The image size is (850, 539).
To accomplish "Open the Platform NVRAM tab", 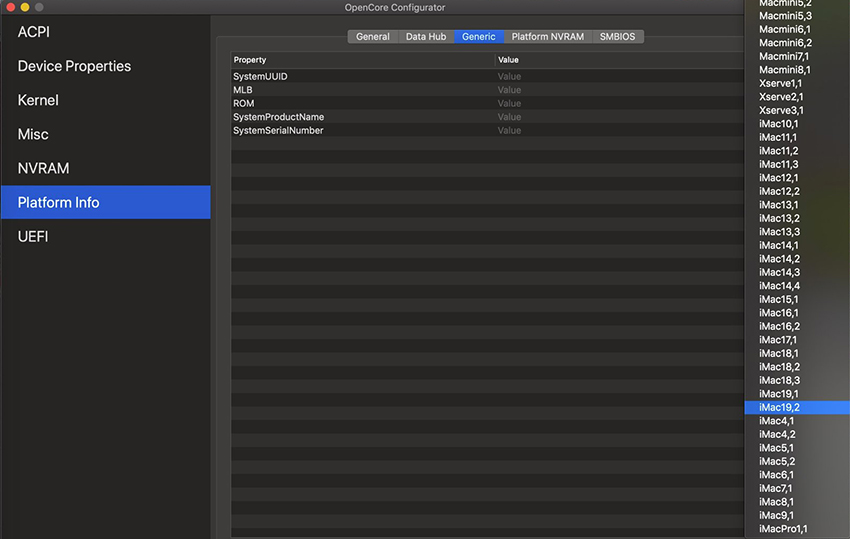I will tap(548, 36).
